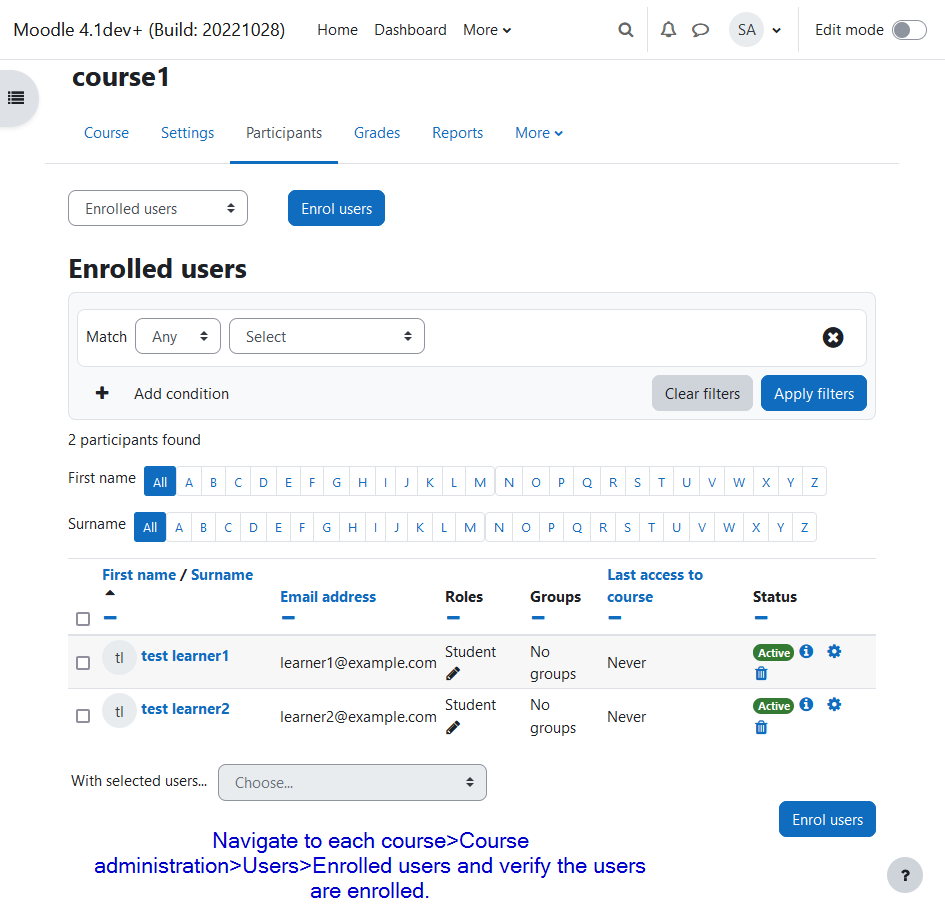Filter Surname by letter L

point(444,528)
